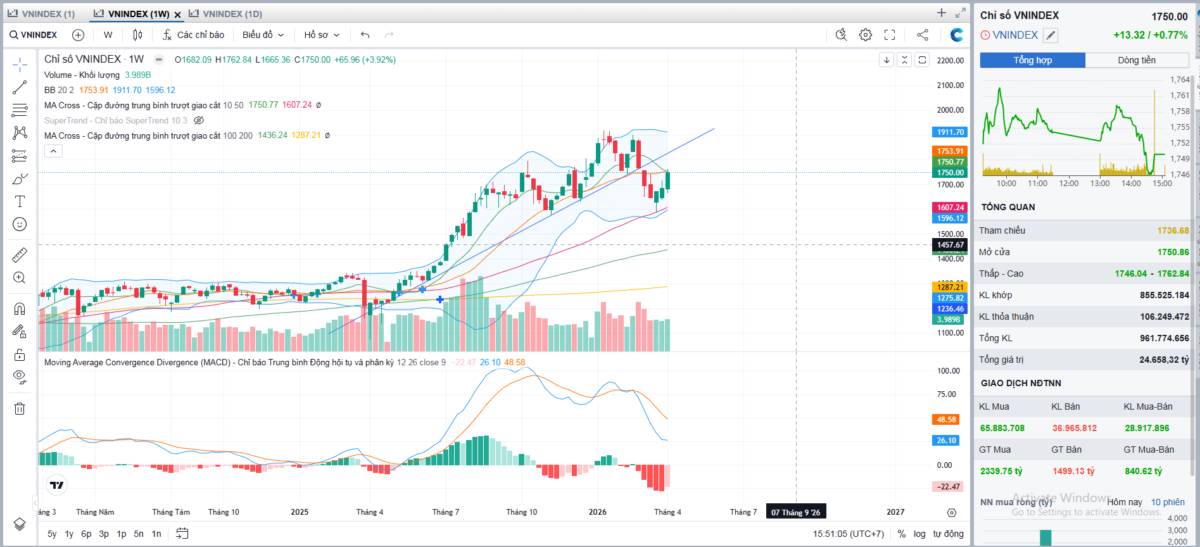Click the 07 Tháng 9 '26 date marker
Viewport: 1200px width, 547px height.
tap(796, 511)
